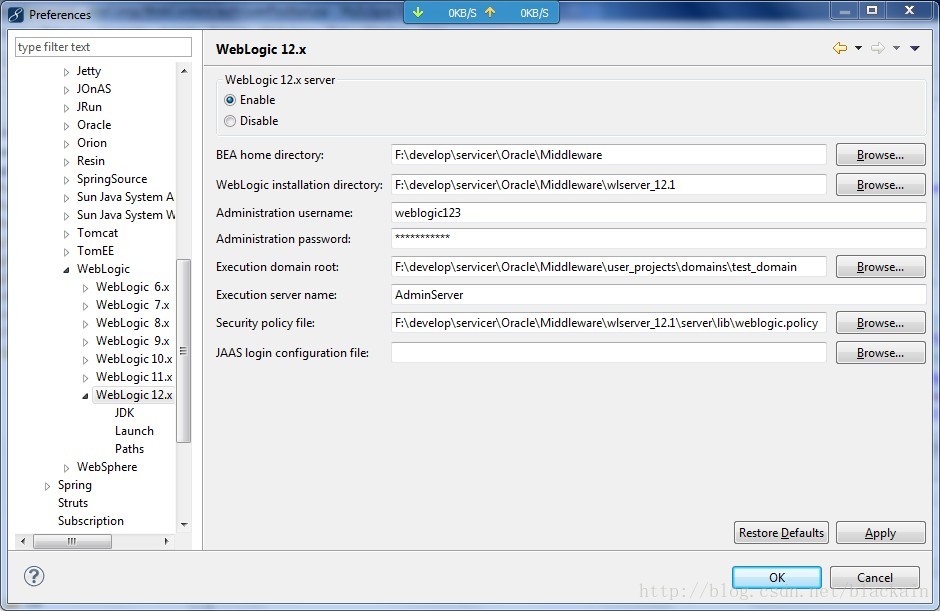Select WebLogic 11.x in the tree
940x611 pixels.
pyautogui.click(x=134, y=377)
